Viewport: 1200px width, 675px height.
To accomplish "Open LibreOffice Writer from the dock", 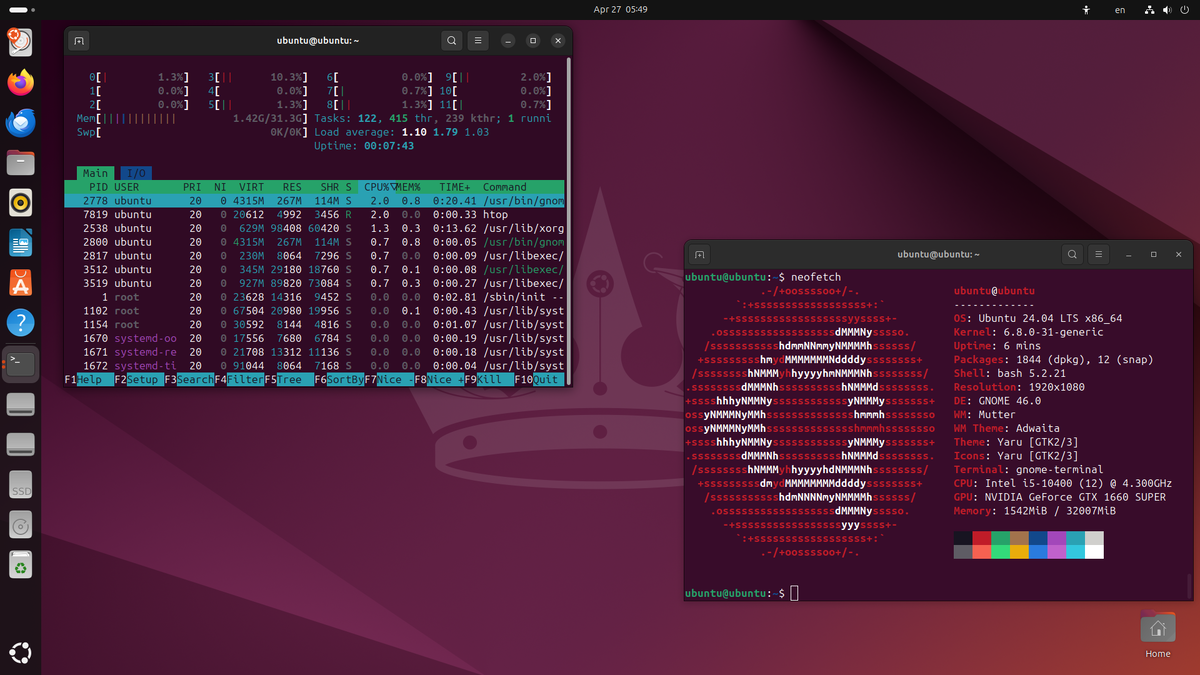I will 22,243.
